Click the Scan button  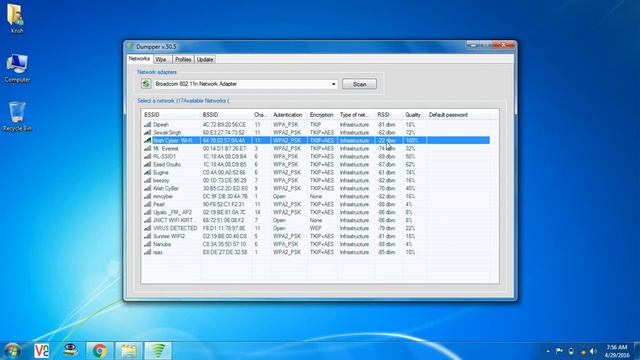359,84
